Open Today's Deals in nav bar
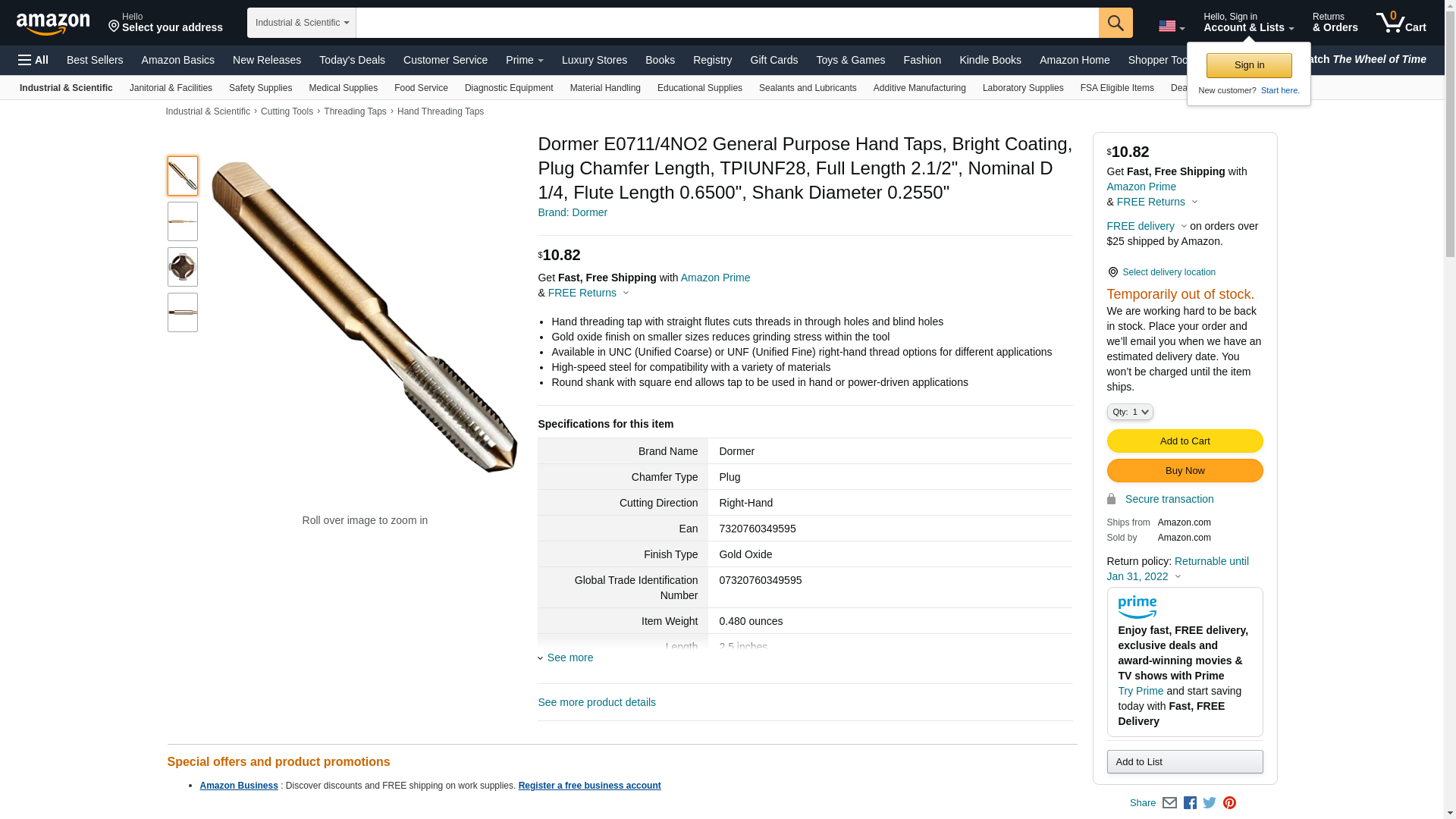Screen dimensions: 1456x819 pos(352,60)
